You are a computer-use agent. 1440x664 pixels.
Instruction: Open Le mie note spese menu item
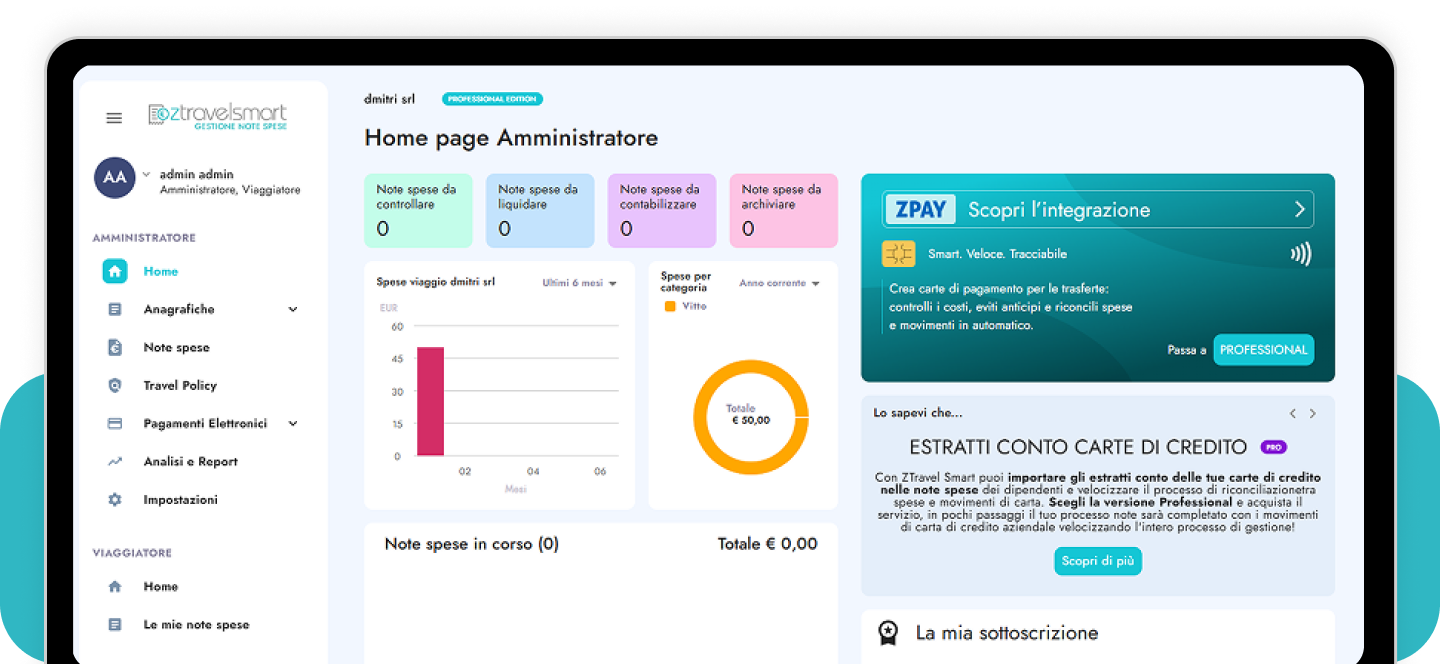click(196, 625)
